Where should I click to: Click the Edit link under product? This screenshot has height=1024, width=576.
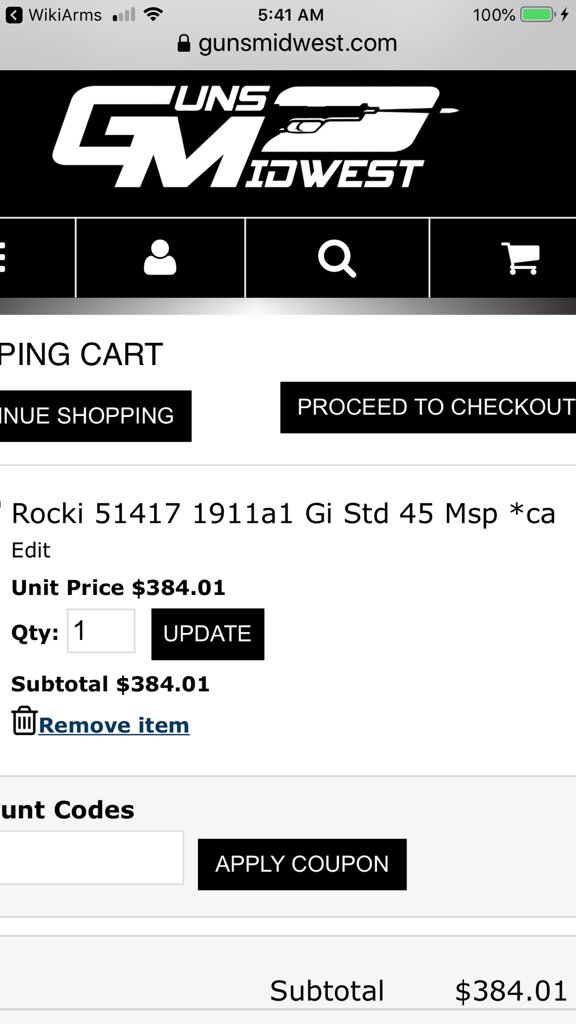coord(31,550)
